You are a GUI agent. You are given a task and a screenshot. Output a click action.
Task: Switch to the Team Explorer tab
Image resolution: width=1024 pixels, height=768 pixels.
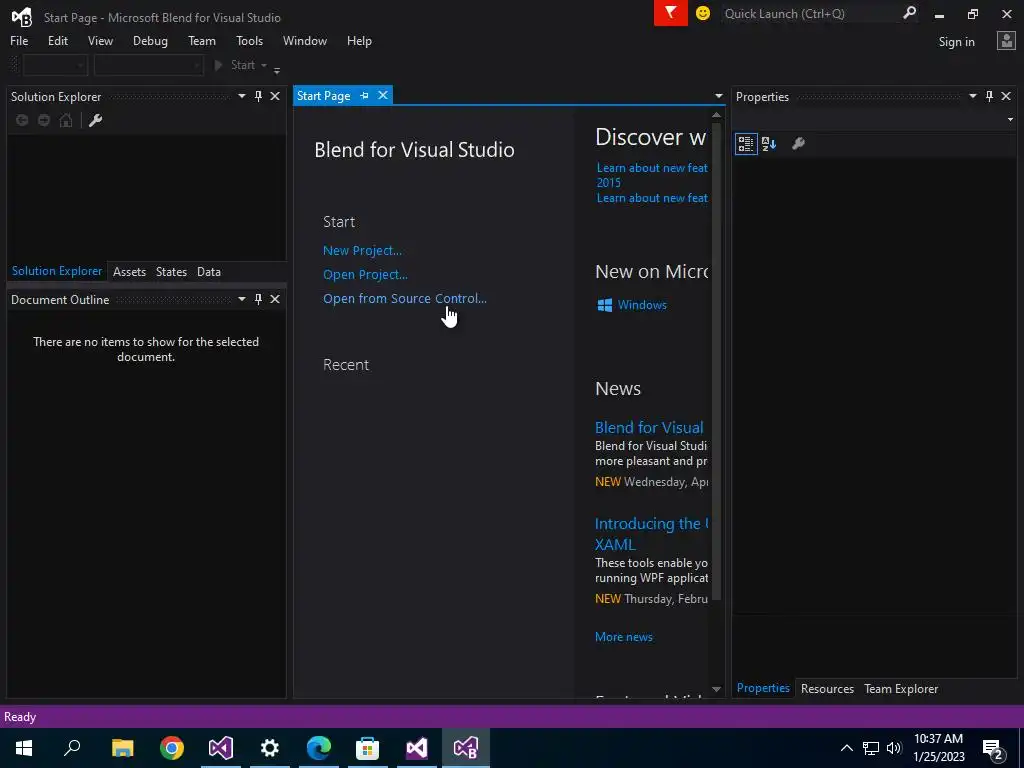901,689
